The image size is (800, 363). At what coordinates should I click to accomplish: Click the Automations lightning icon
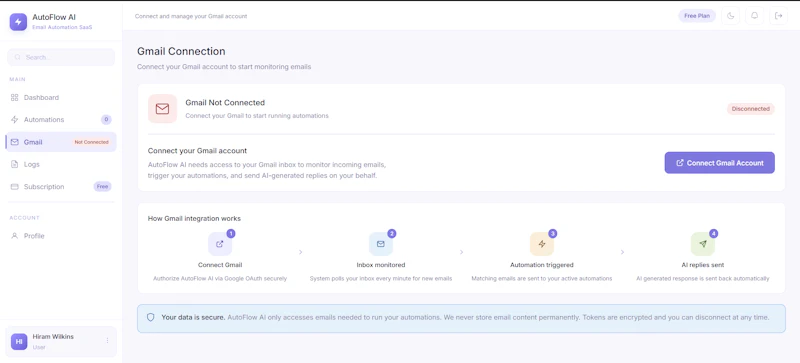[x=14, y=119]
